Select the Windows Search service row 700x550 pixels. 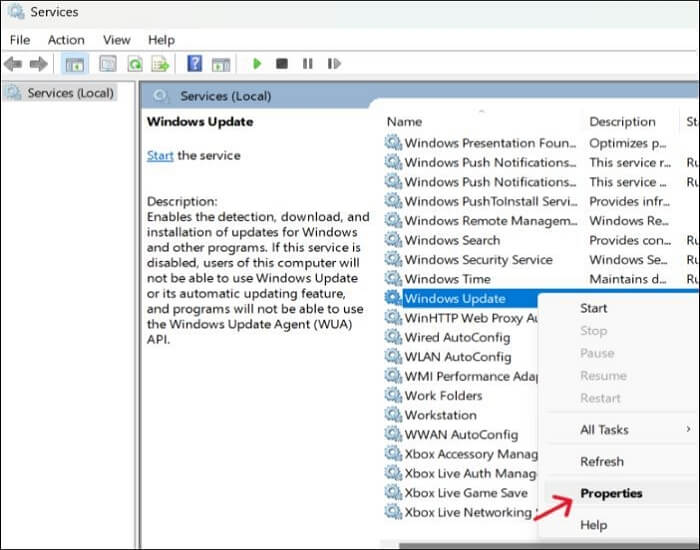(452, 240)
